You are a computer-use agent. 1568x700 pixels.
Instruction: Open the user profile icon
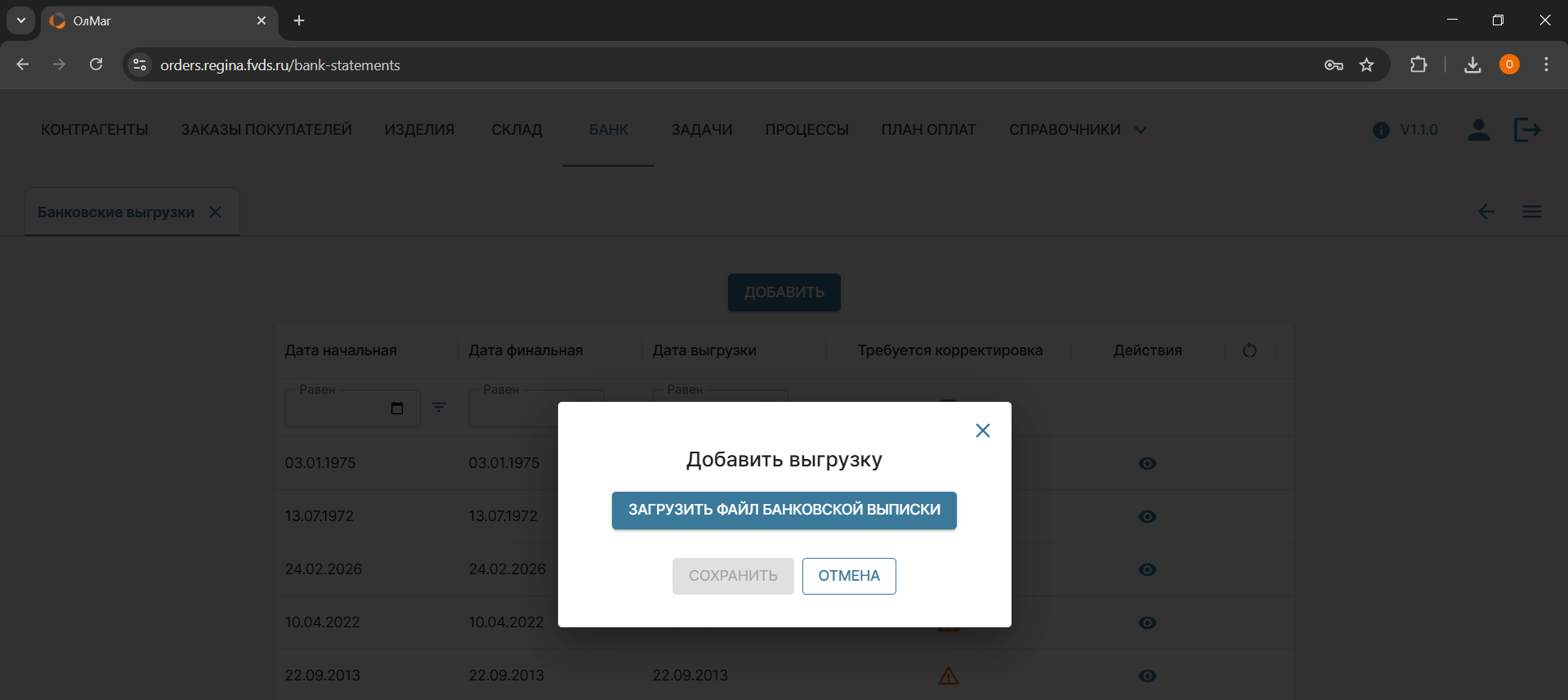1478,130
